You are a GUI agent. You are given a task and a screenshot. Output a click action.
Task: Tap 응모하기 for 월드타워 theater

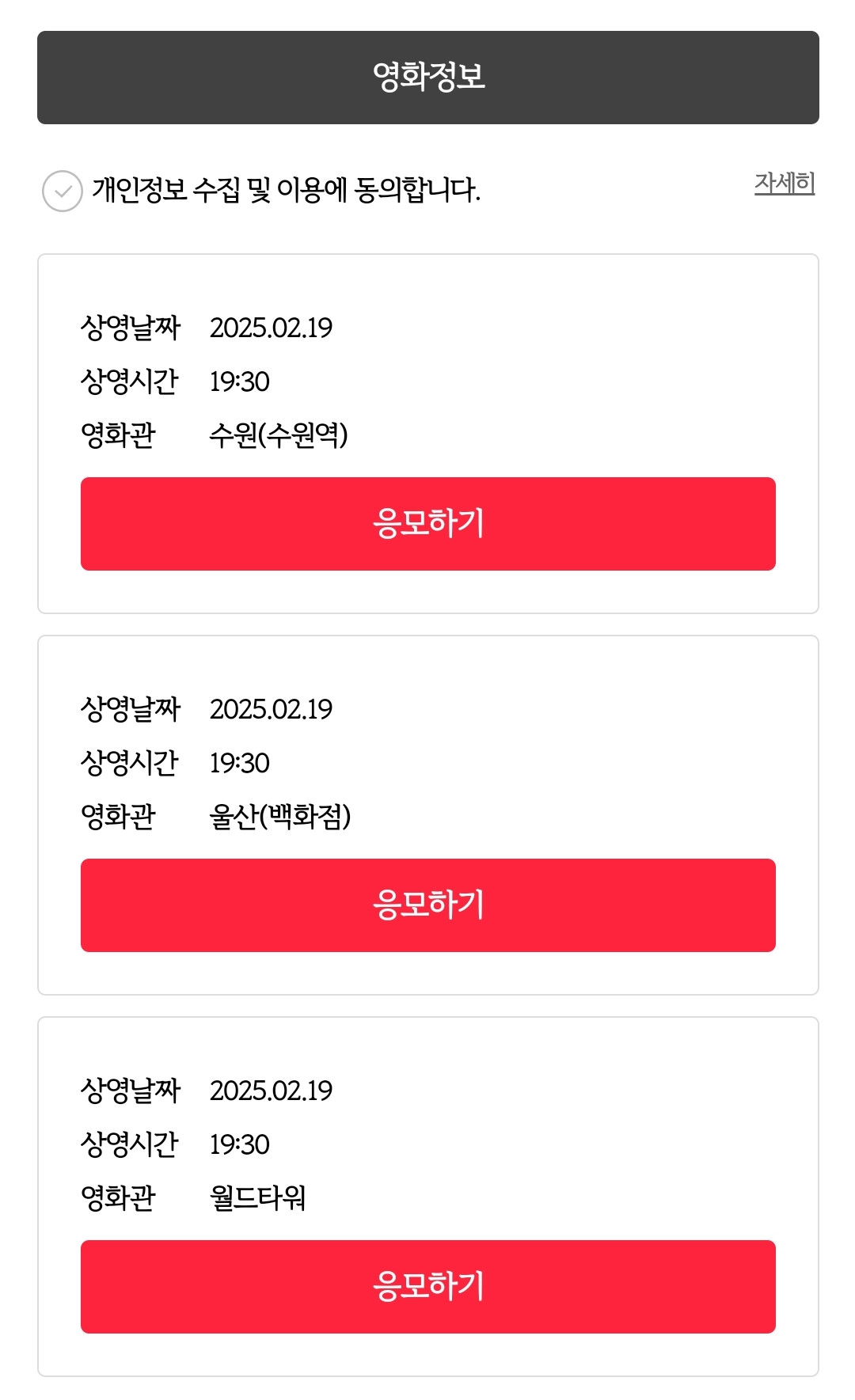coord(427,1287)
